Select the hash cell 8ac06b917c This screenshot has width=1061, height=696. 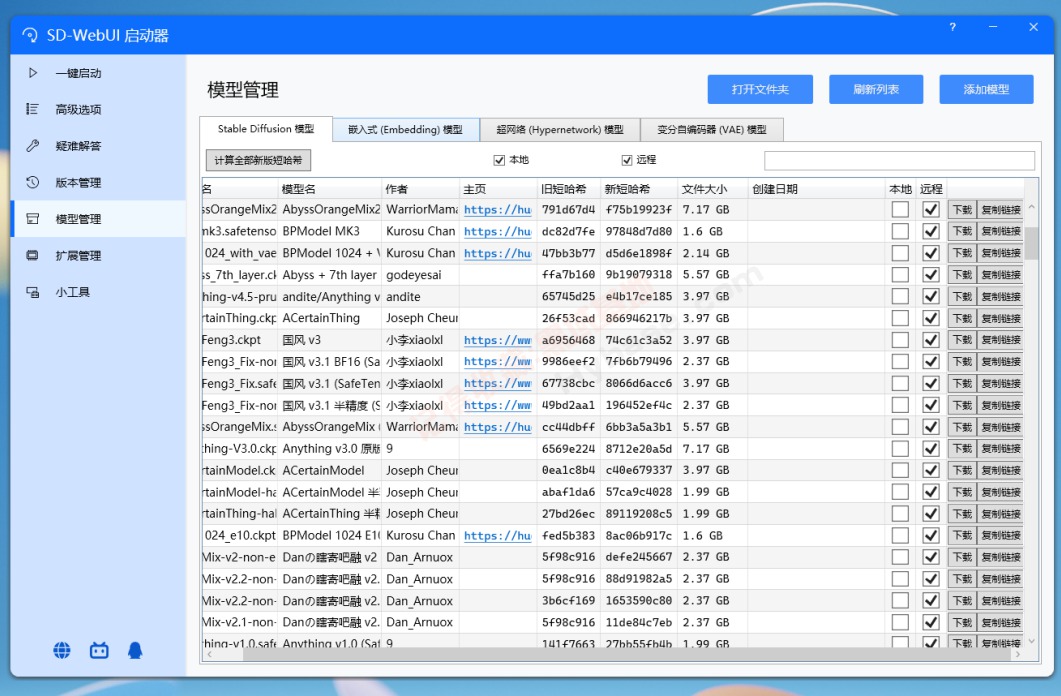[x=639, y=535]
